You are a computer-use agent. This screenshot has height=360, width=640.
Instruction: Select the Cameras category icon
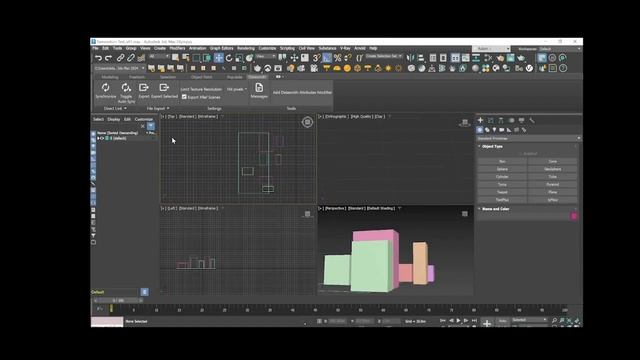coord(502,130)
